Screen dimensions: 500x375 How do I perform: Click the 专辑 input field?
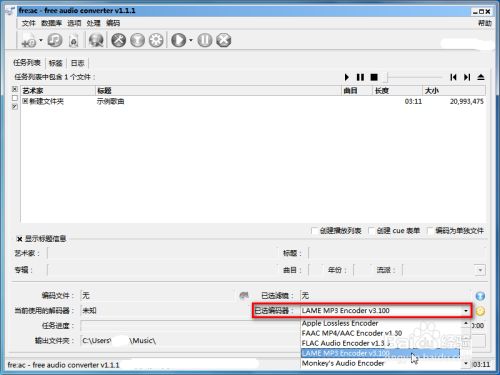(162, 270)
